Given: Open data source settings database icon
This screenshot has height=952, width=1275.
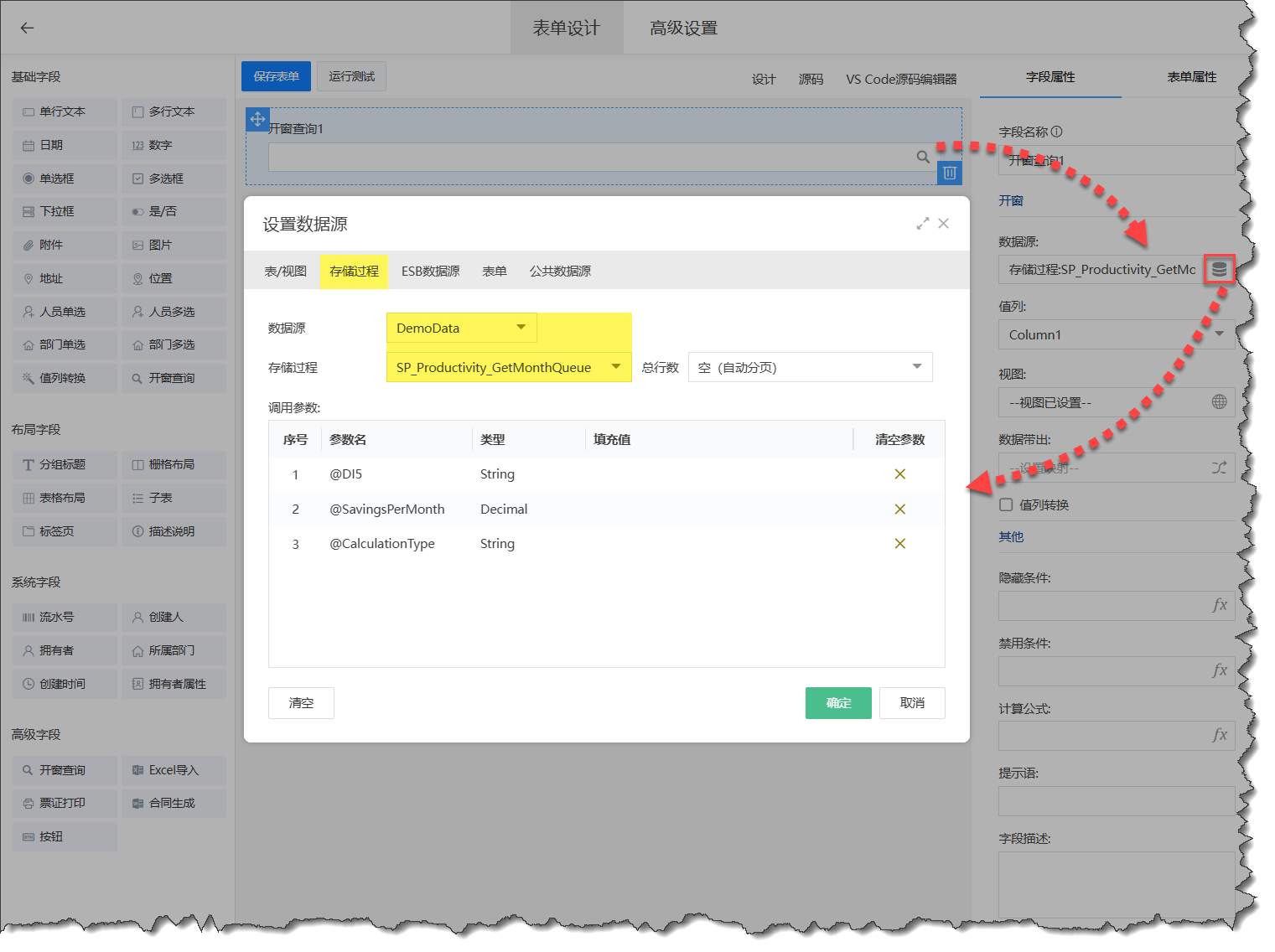Looking at the screenshot, I should click(x=1219, y=270).
